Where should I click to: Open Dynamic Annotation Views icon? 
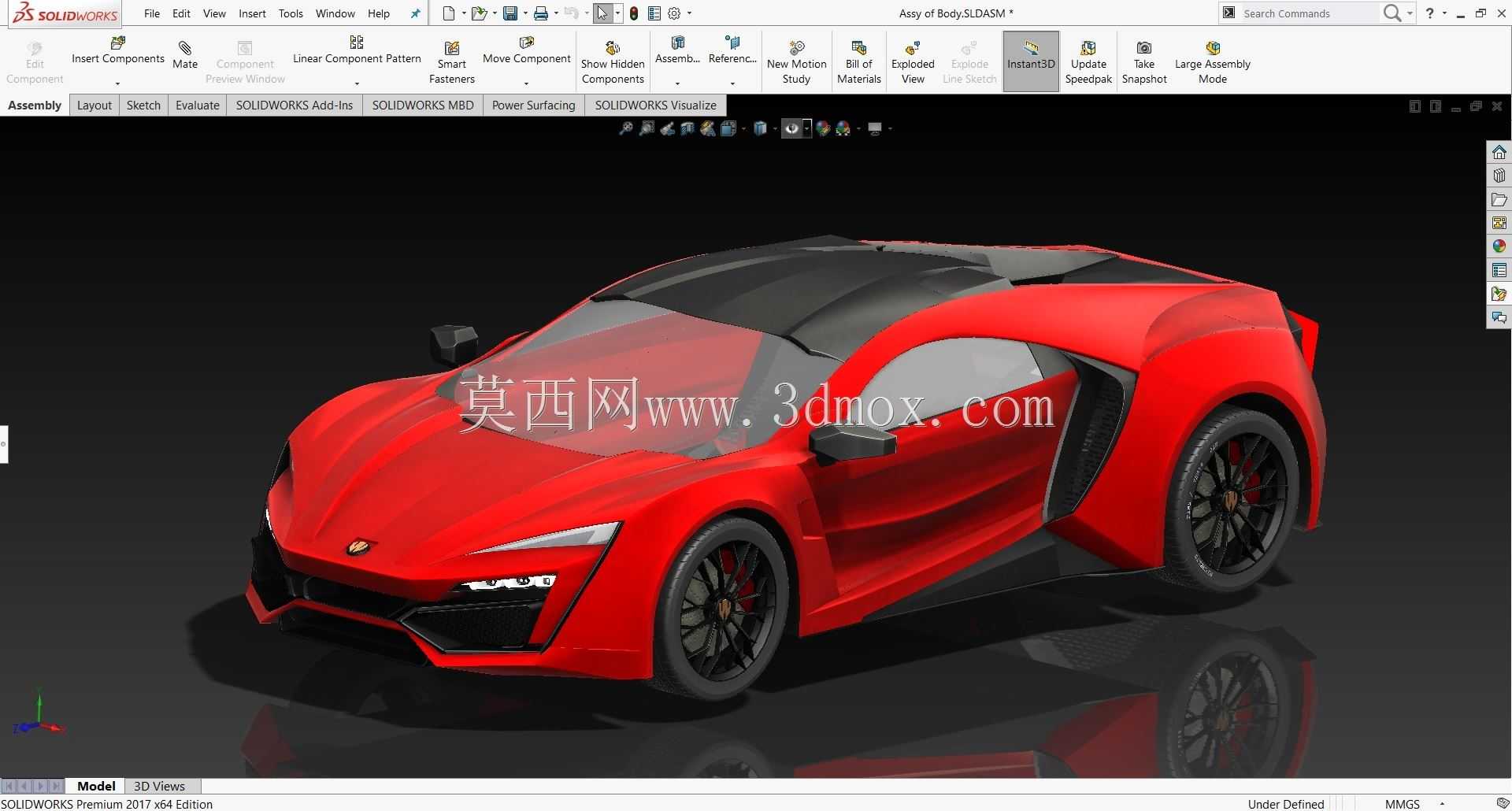pyautogui.click(x=708, y=128)
